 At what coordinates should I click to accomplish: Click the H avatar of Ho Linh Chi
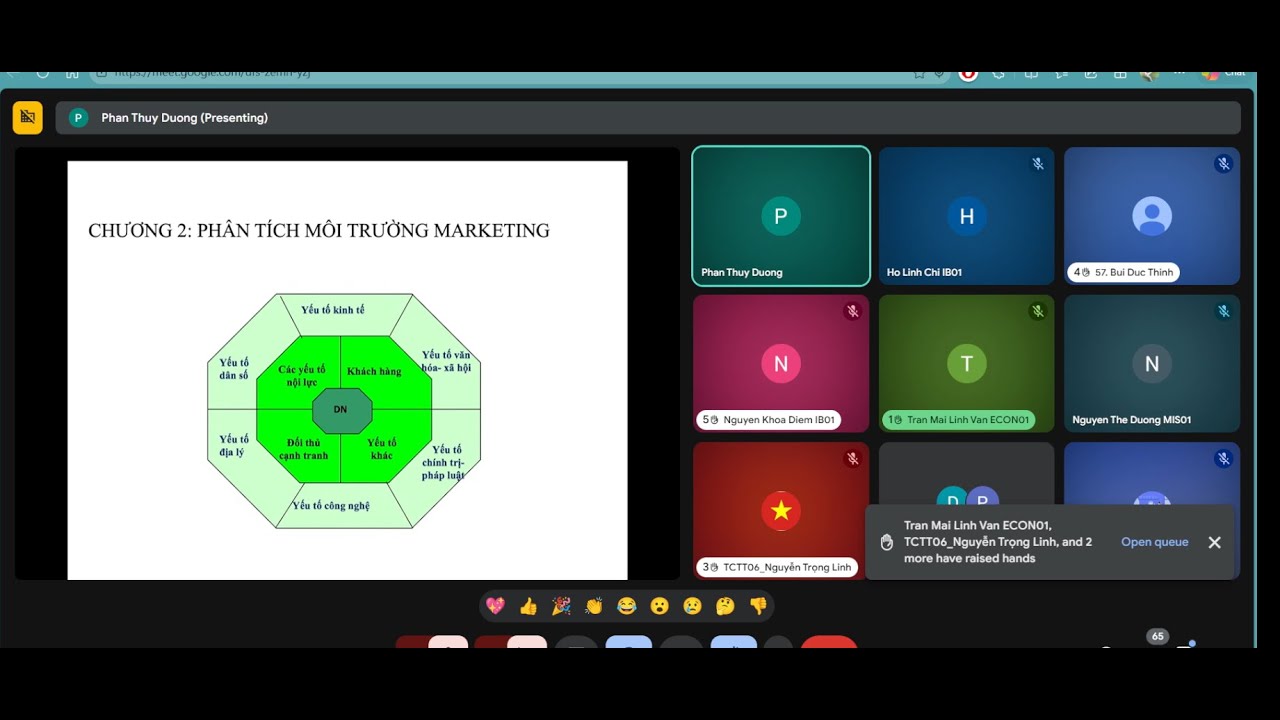966,216
